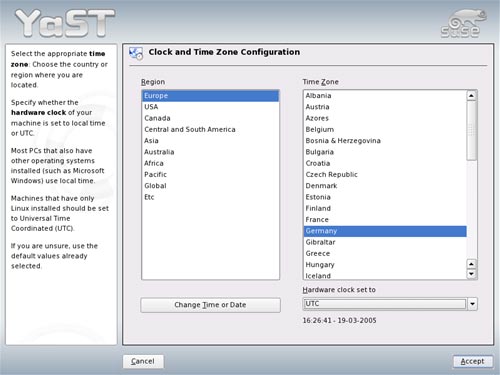Click the Change Time or Date button
Viewport: 500px width, 375px height.
pos(210,305)
